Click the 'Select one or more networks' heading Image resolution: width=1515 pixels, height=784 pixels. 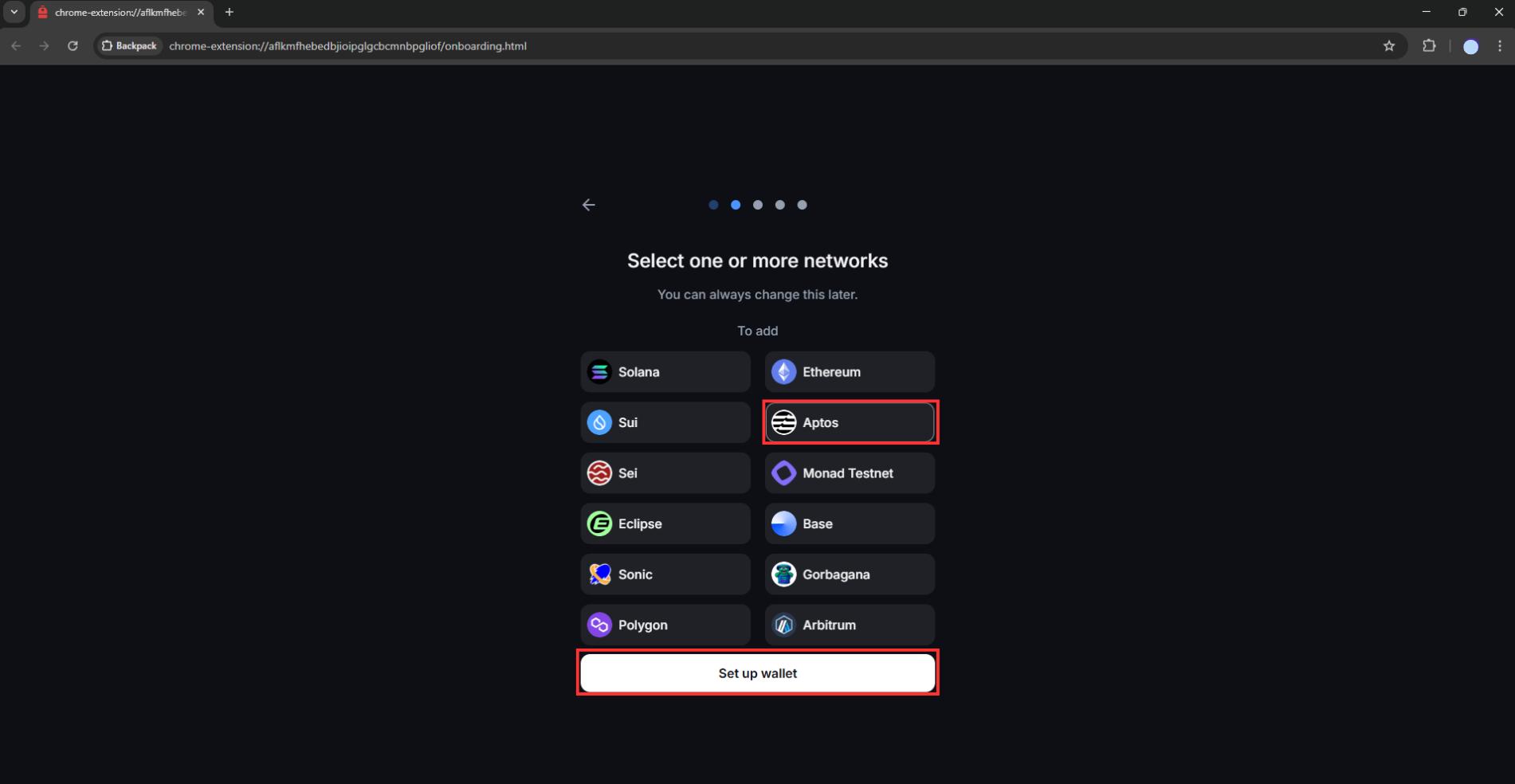click(757, 261)
